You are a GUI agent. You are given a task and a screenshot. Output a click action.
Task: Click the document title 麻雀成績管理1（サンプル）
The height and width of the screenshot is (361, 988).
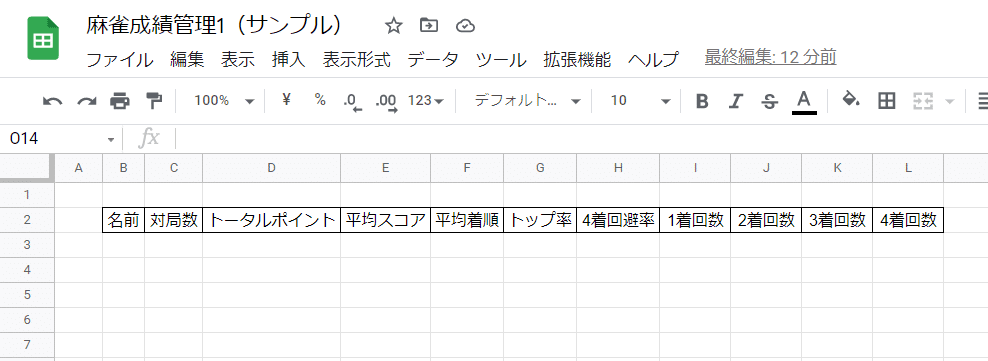point(214,25)
